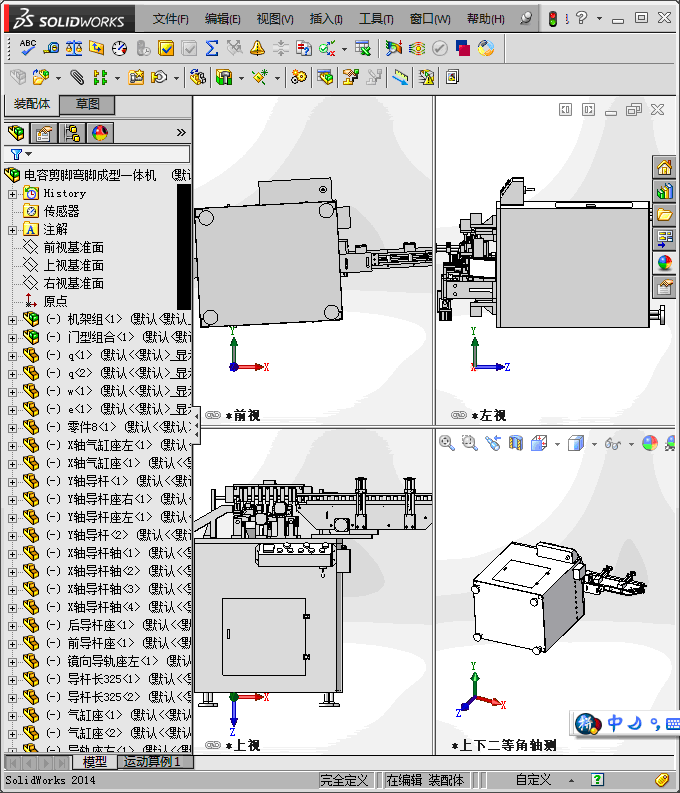Viewport: 680px width, 793px height.
Task: Click the yellow warning bell diagnostics icon
Action: [257, 48]
